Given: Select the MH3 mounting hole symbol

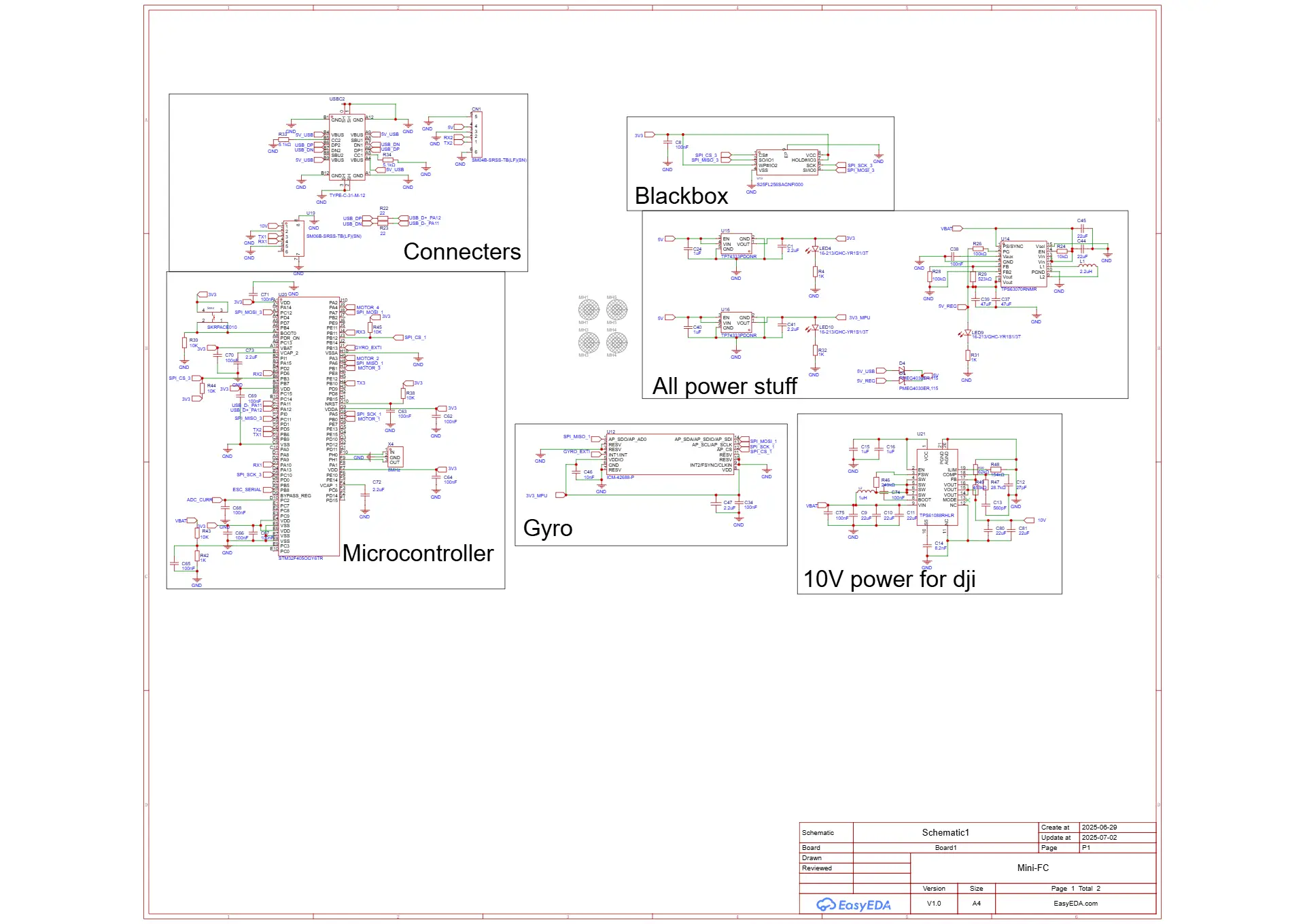Looking at the screenshot, I should tap(589, 342).
